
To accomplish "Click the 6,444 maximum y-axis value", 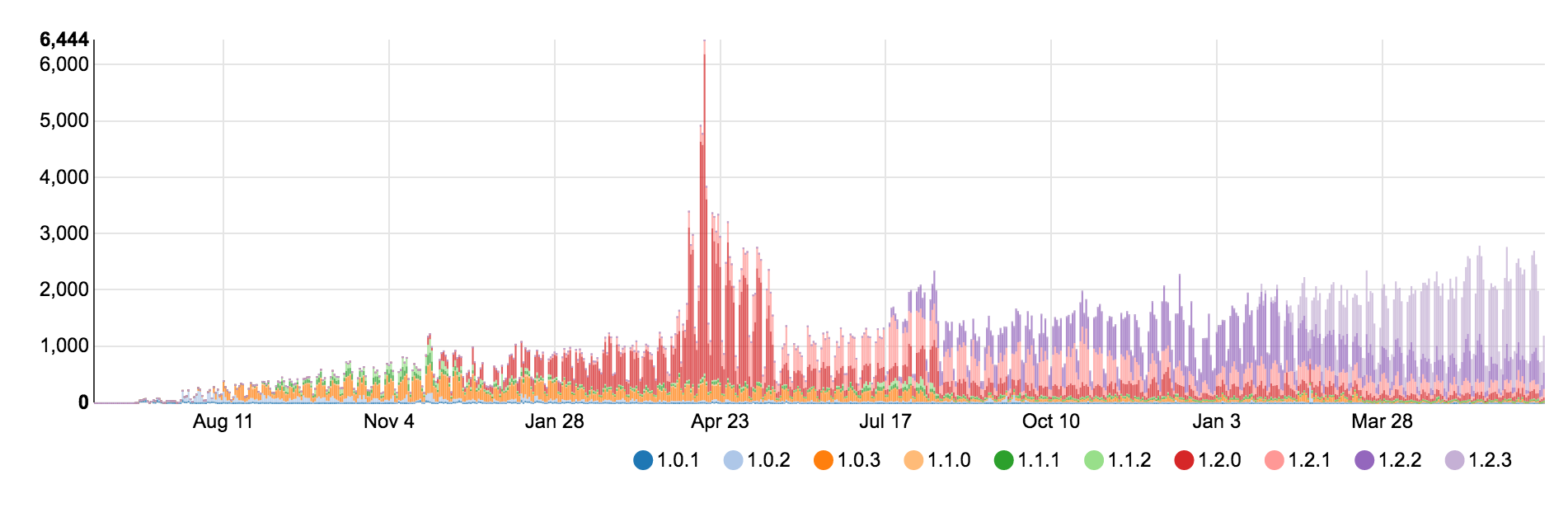I will pyautogui.click(x=63, y=40).
